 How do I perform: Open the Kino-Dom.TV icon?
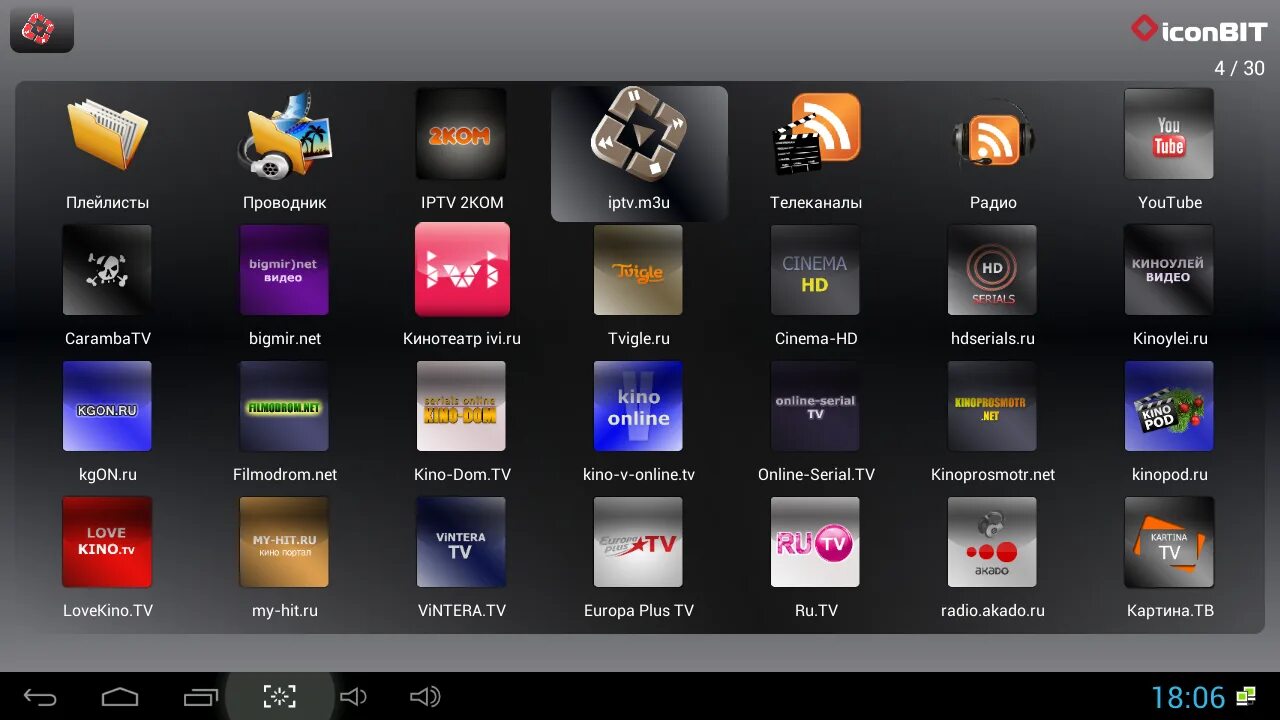(461, 406)
